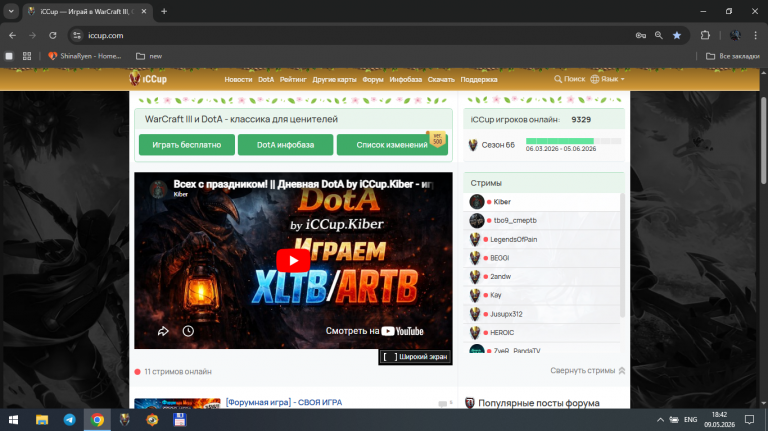Click 11 стримов онлайн text

(178, 372)
